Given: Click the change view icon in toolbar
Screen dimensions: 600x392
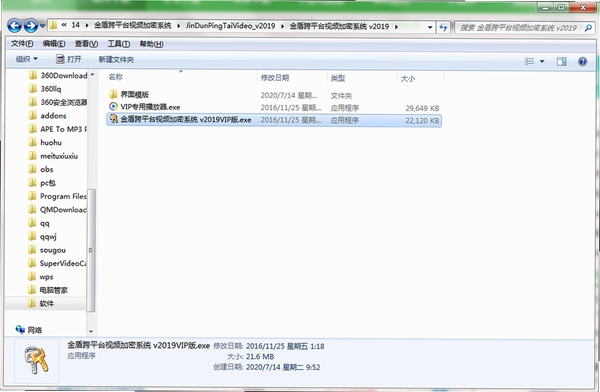Looking at the screenshot, I should (529, 61).
